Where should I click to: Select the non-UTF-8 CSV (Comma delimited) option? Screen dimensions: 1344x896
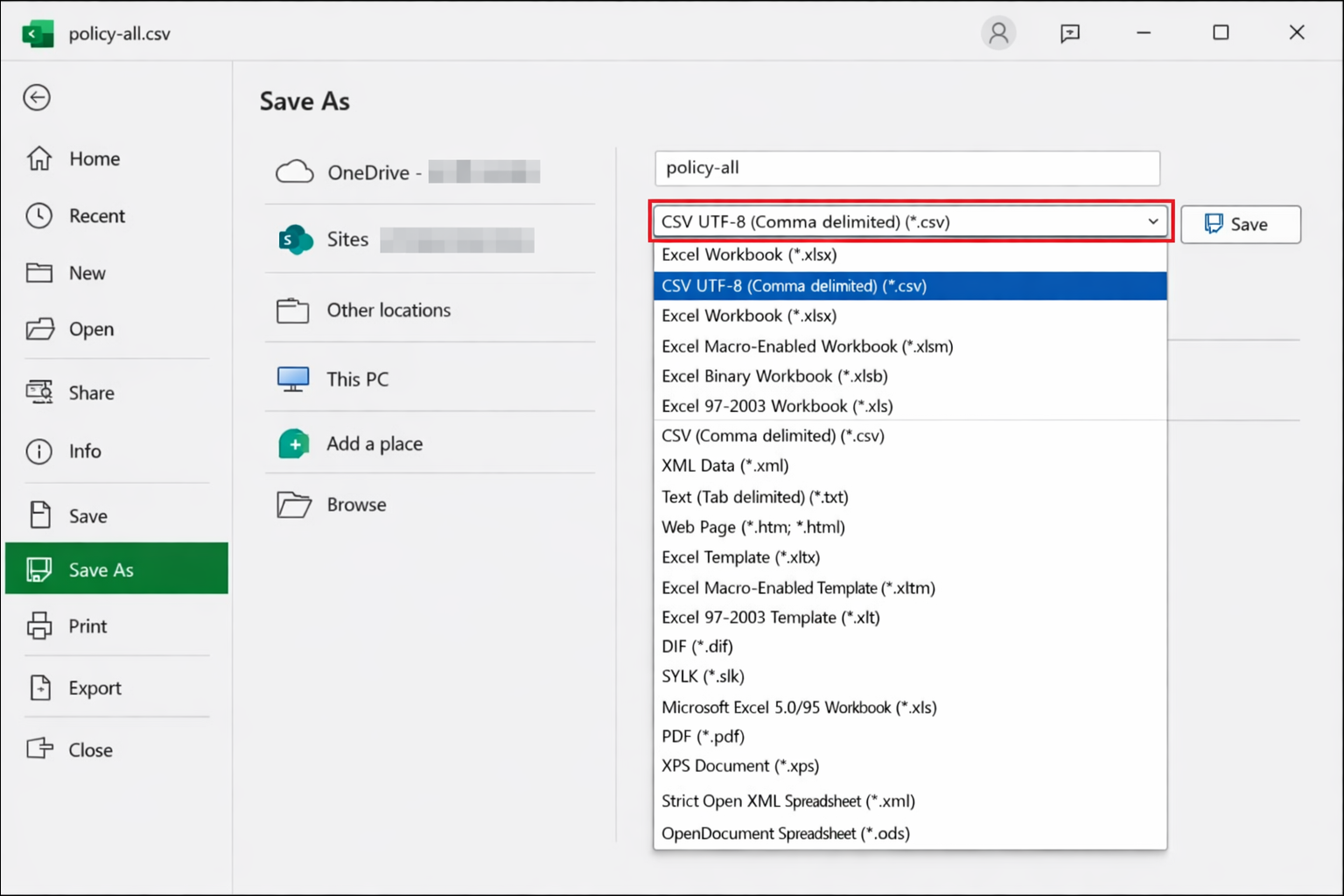tap(910, 436)
